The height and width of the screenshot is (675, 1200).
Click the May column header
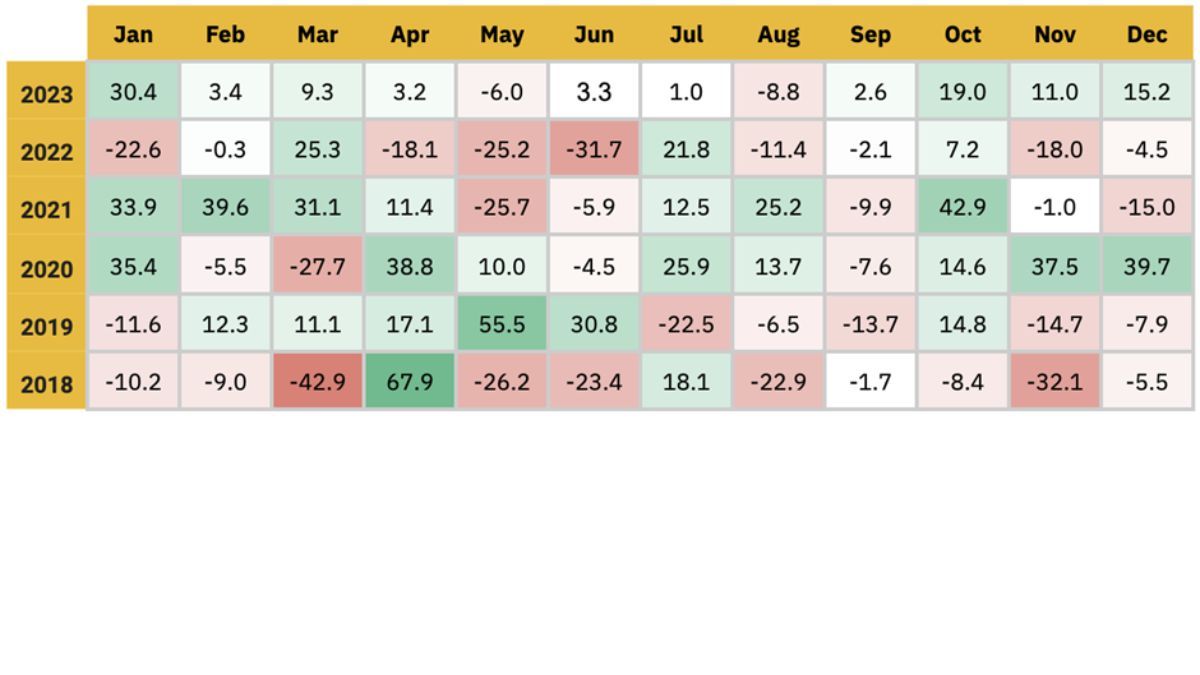pyautogui.click(x=501, y=34)
